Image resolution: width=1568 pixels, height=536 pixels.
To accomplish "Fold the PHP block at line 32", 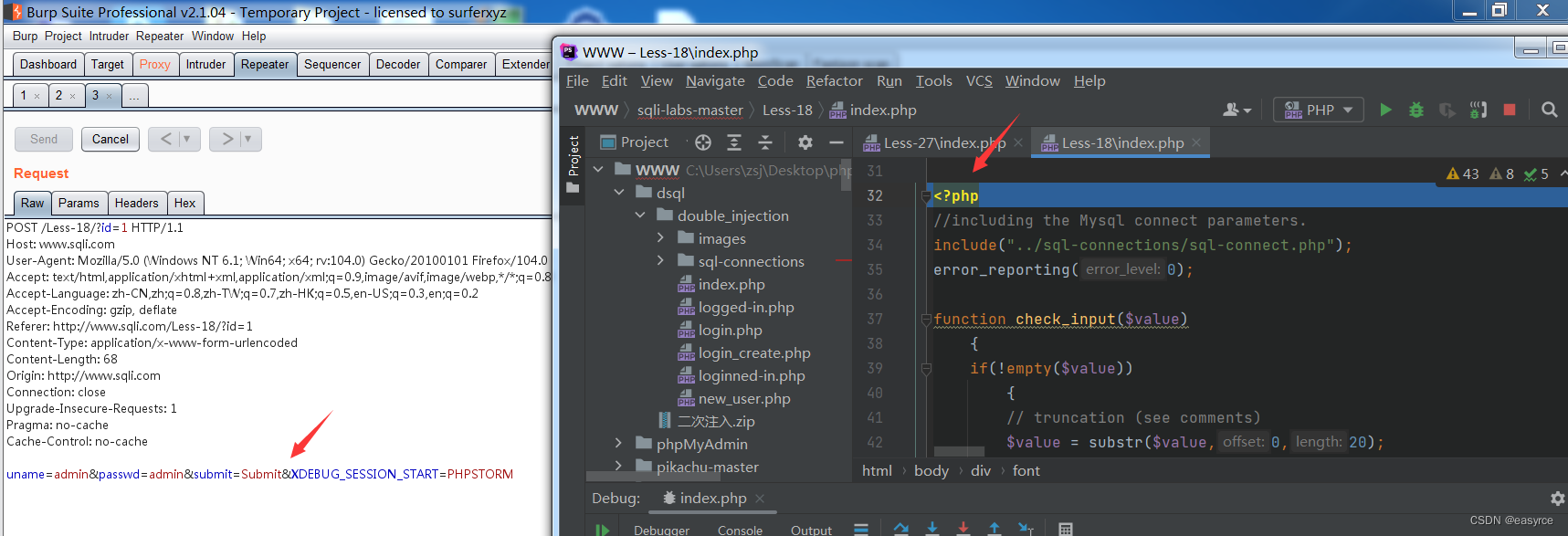I will pyautogui.click(x=926, y=195).
